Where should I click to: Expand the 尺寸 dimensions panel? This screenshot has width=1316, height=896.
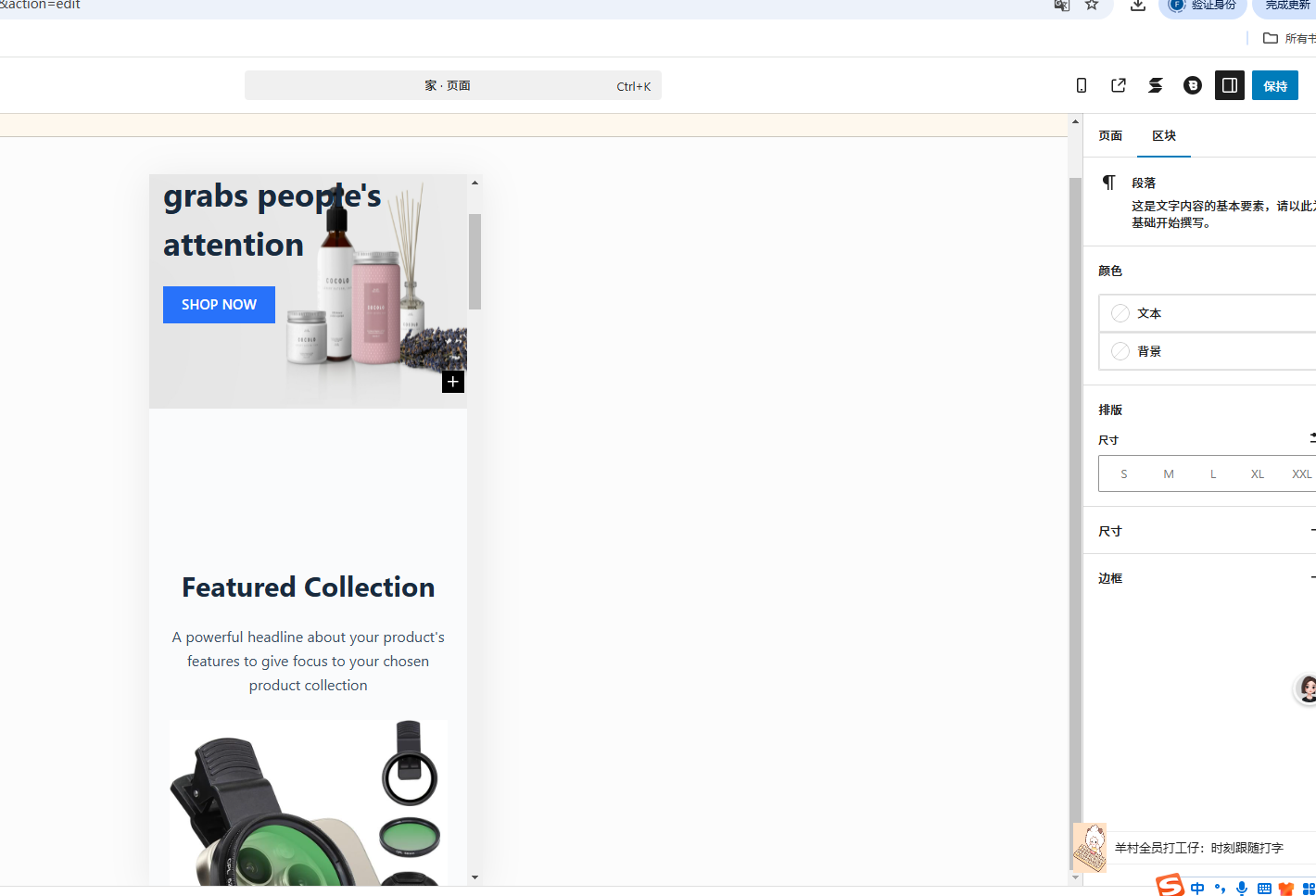[1200, 531]
